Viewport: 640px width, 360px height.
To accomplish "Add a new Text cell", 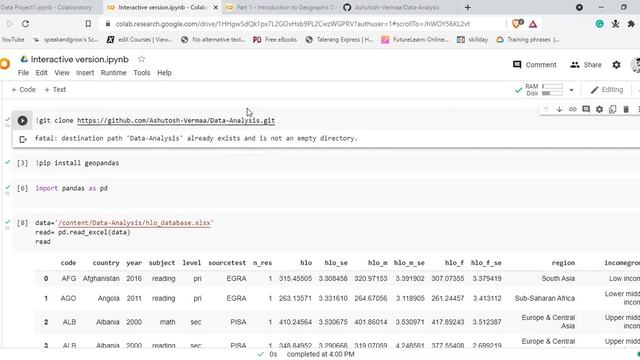I will click(x=55, y=89).
